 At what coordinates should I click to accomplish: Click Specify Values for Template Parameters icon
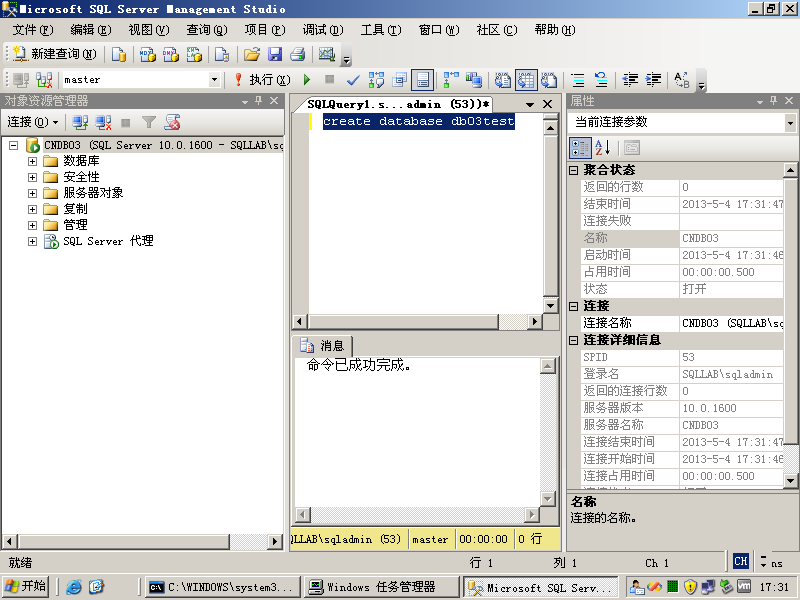click(682, 80)
